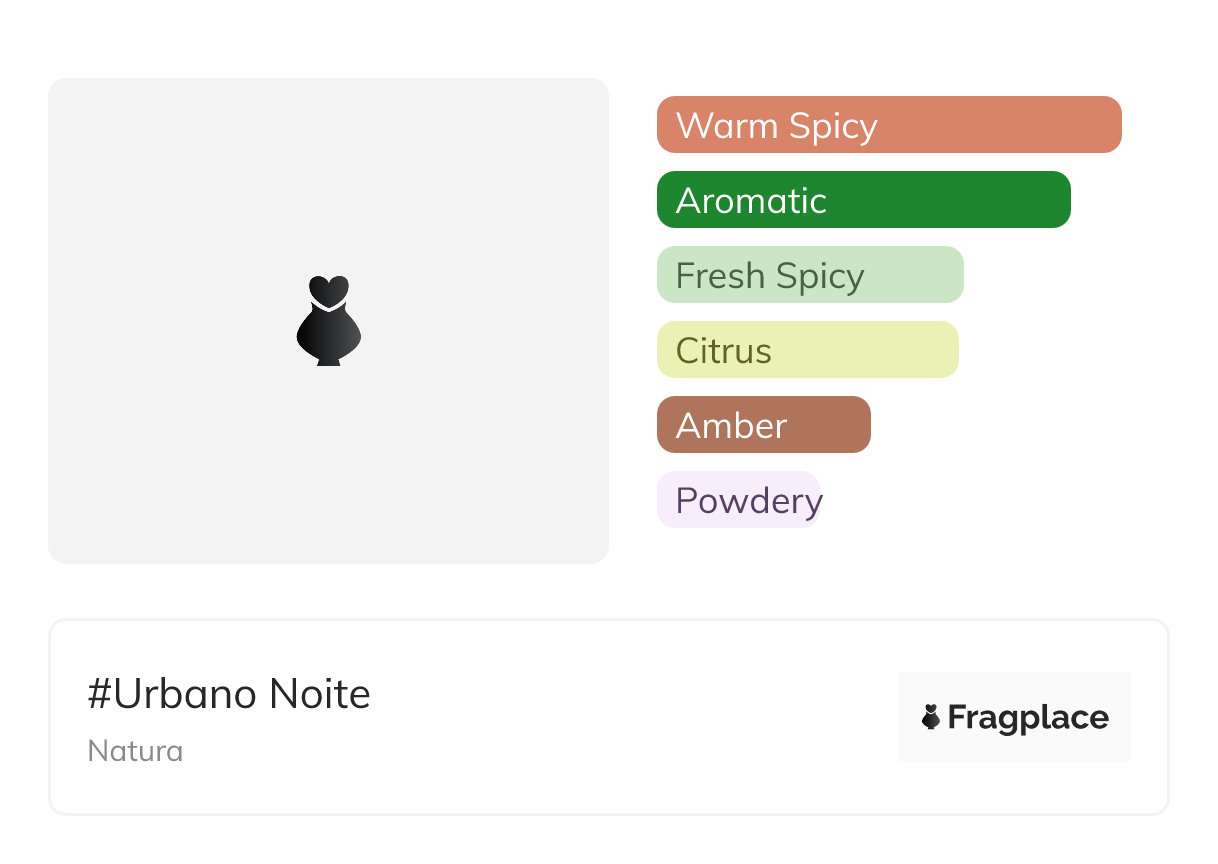This screenshot has width=1218, height=864.
Task: Pick the Citrus accord bar
Action: [x=807, y=350]
